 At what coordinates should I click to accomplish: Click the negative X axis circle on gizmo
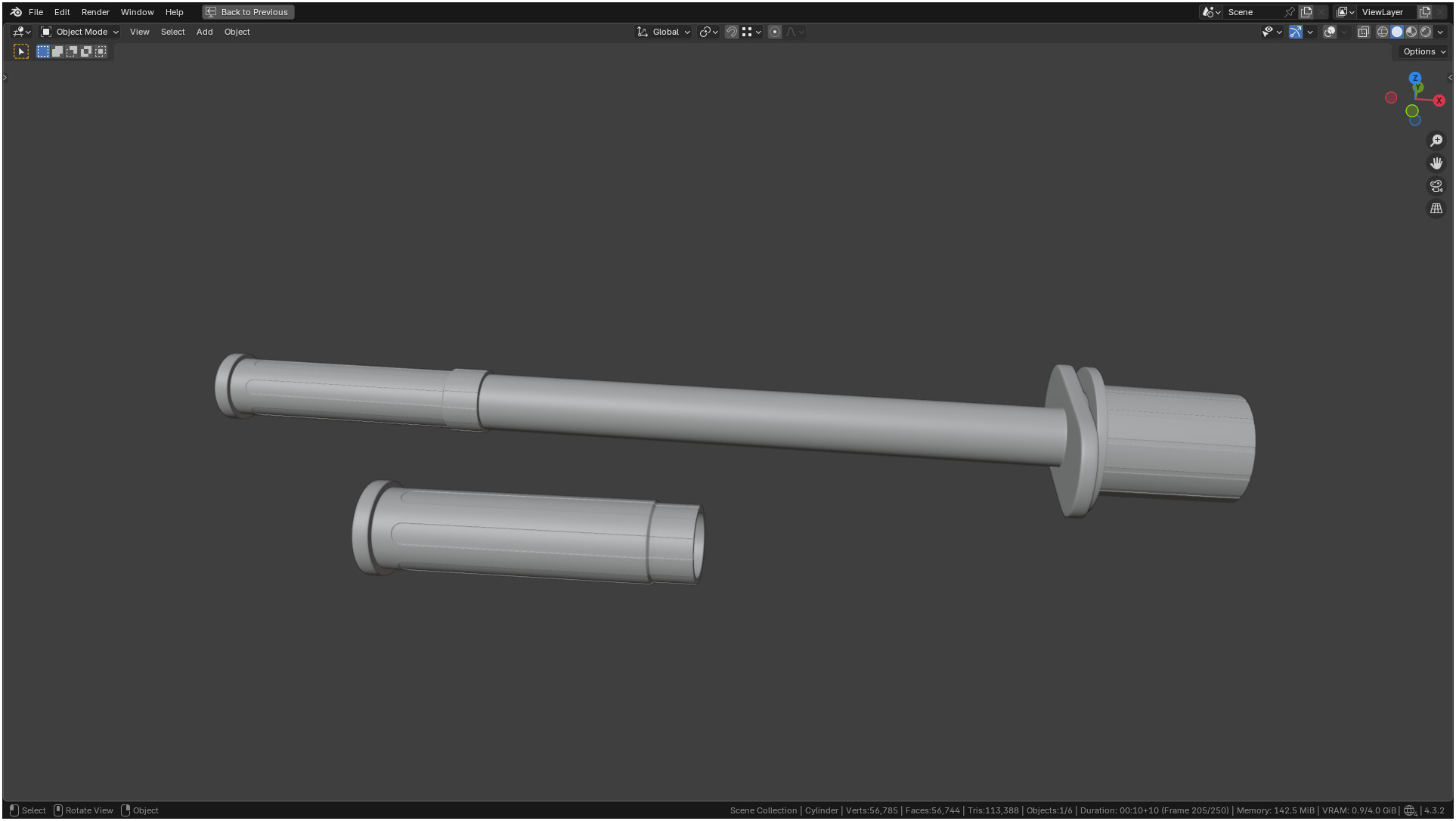1391,98
